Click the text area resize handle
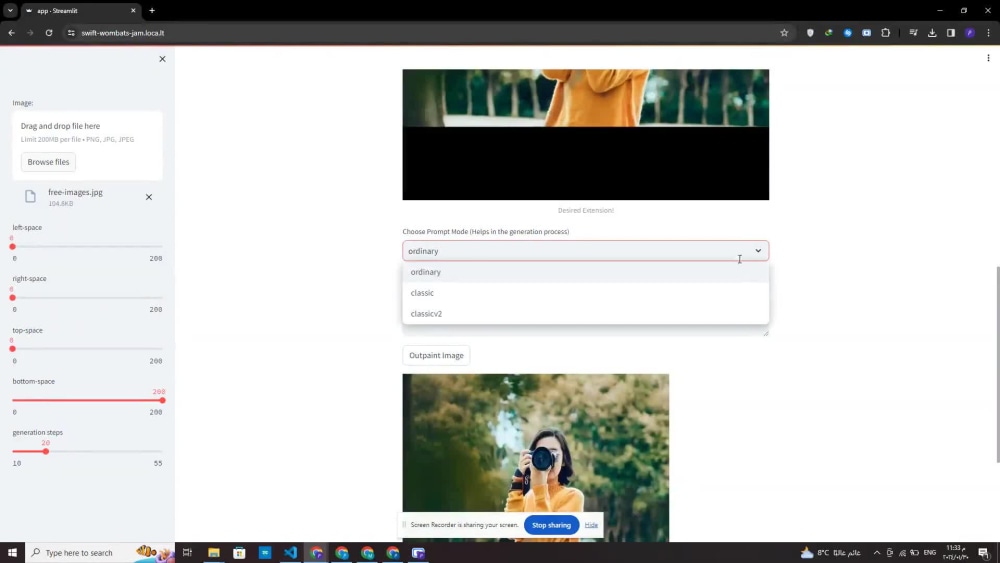This screenshot has height=563, width=1000. coord(765,333)
